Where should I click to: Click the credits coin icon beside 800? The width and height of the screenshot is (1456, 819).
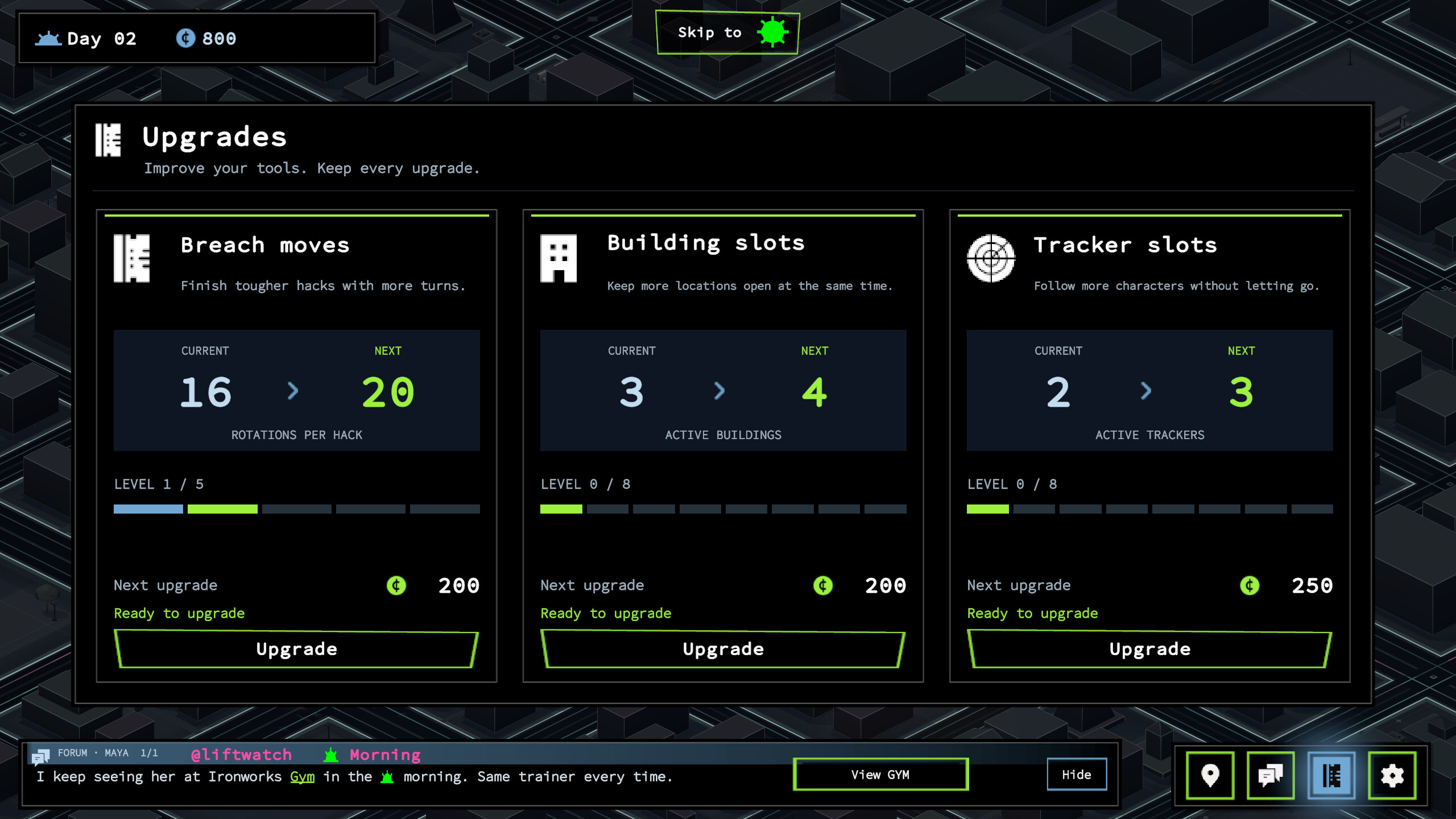(x=185, y=38)
